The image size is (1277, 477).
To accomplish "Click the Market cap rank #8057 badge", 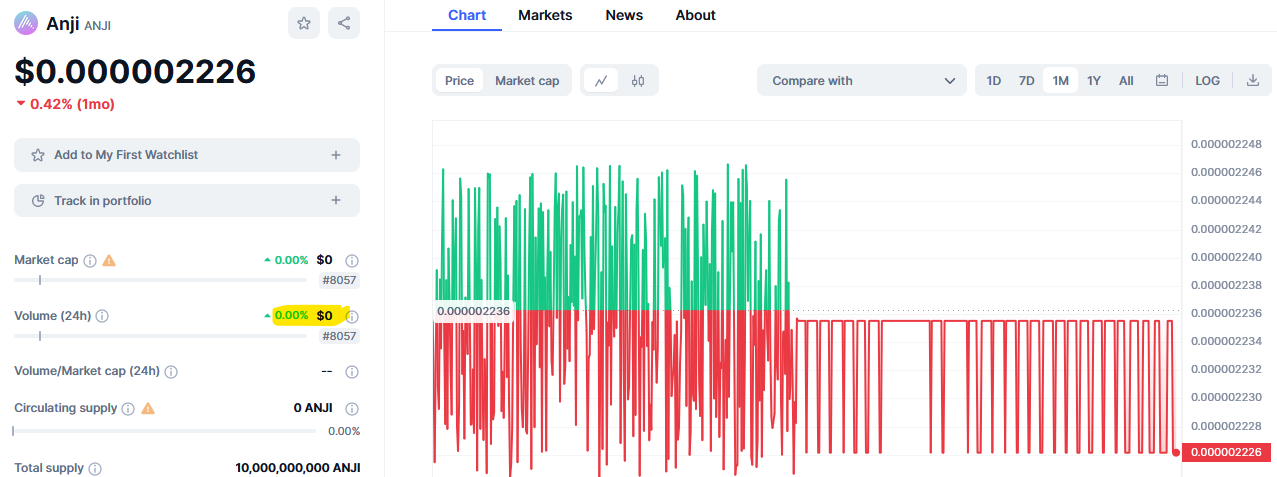I will pyautogui.click(x=339, y=280).
